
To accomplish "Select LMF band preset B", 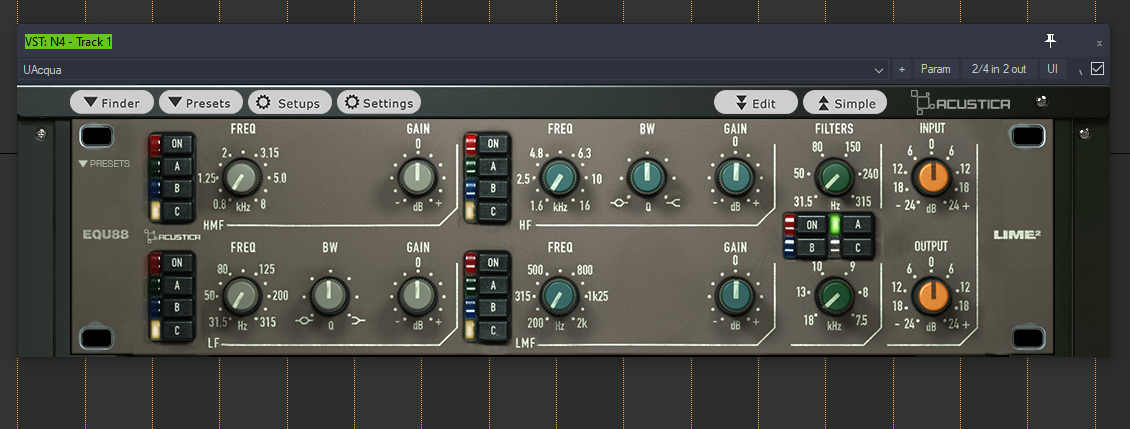I will click(494, 308).
